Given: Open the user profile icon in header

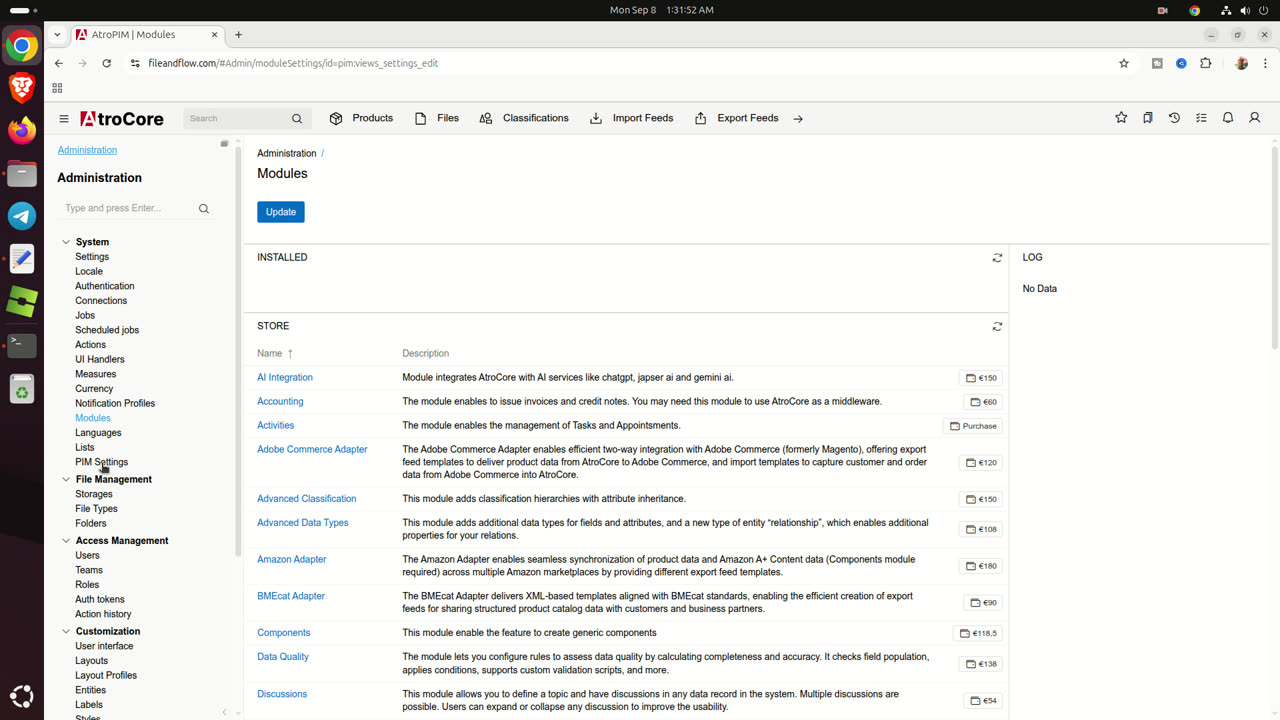Looking at the screenshot, I should click(x=1255, y=118).
